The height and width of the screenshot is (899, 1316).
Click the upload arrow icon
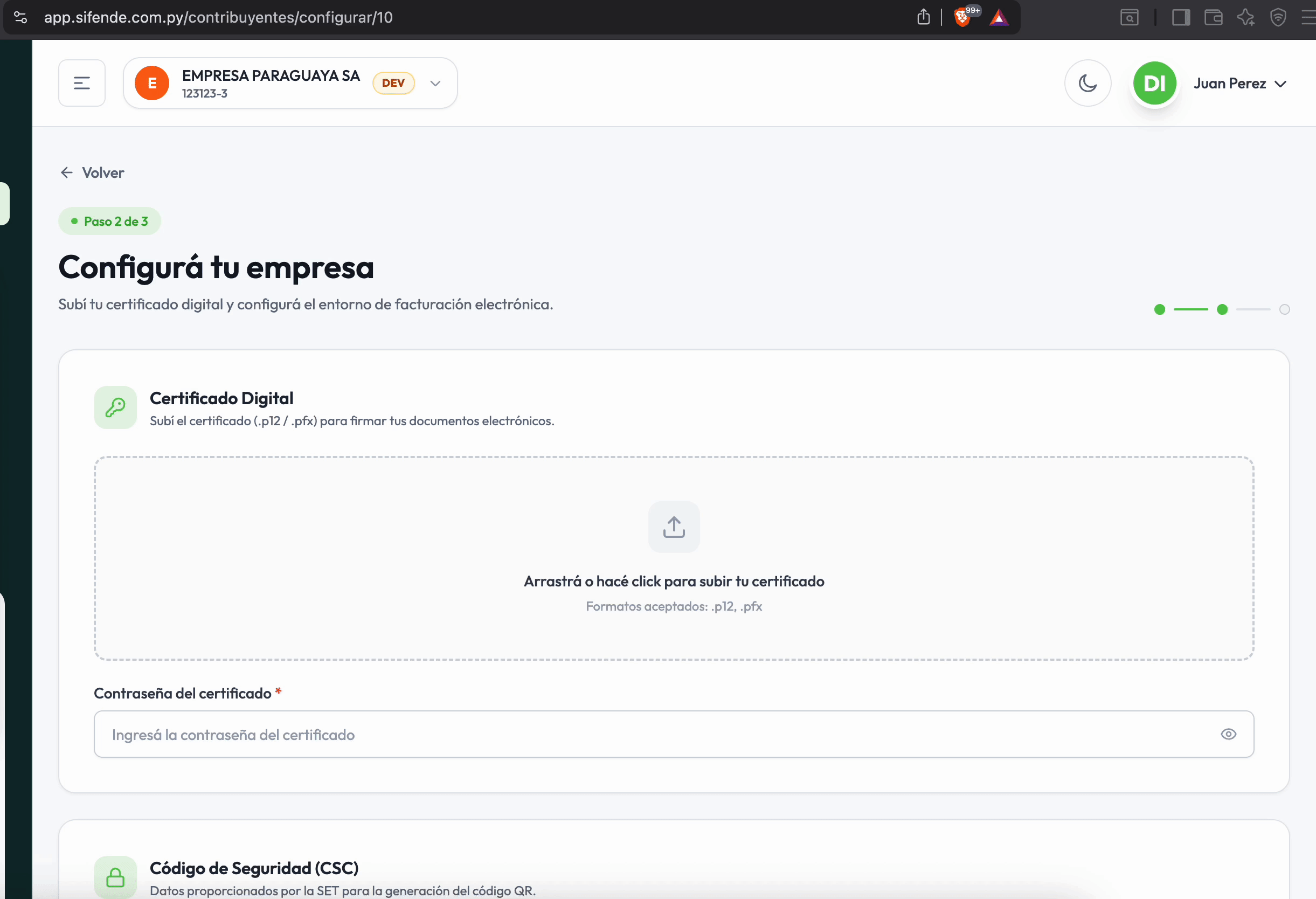(x=674, y=527)
